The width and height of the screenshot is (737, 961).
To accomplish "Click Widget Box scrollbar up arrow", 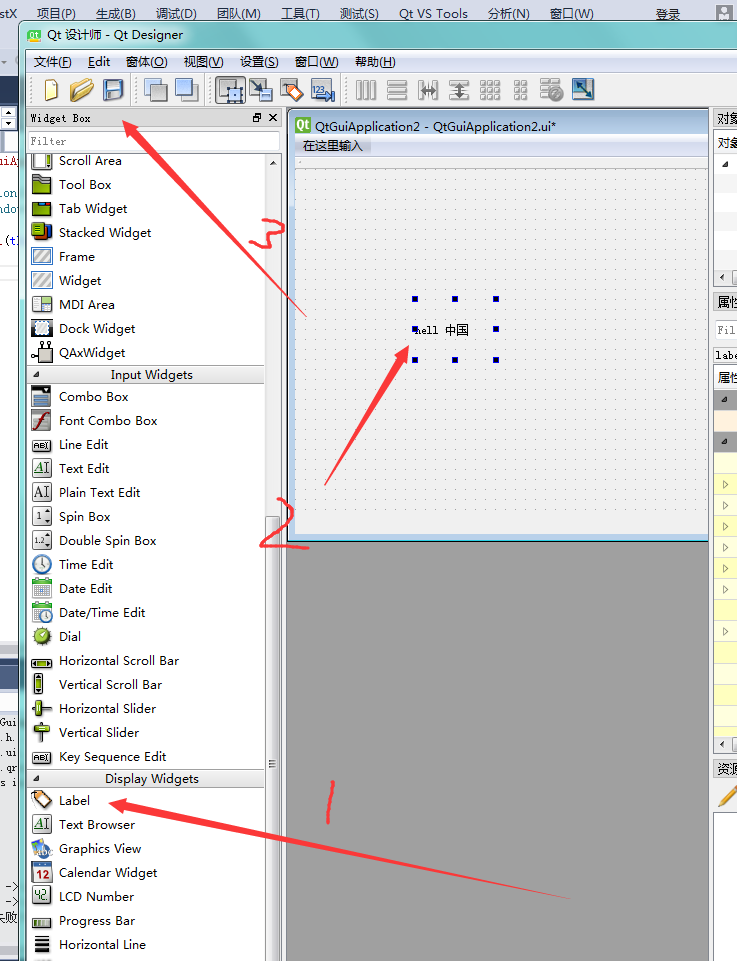I will [x=273, y=162].
